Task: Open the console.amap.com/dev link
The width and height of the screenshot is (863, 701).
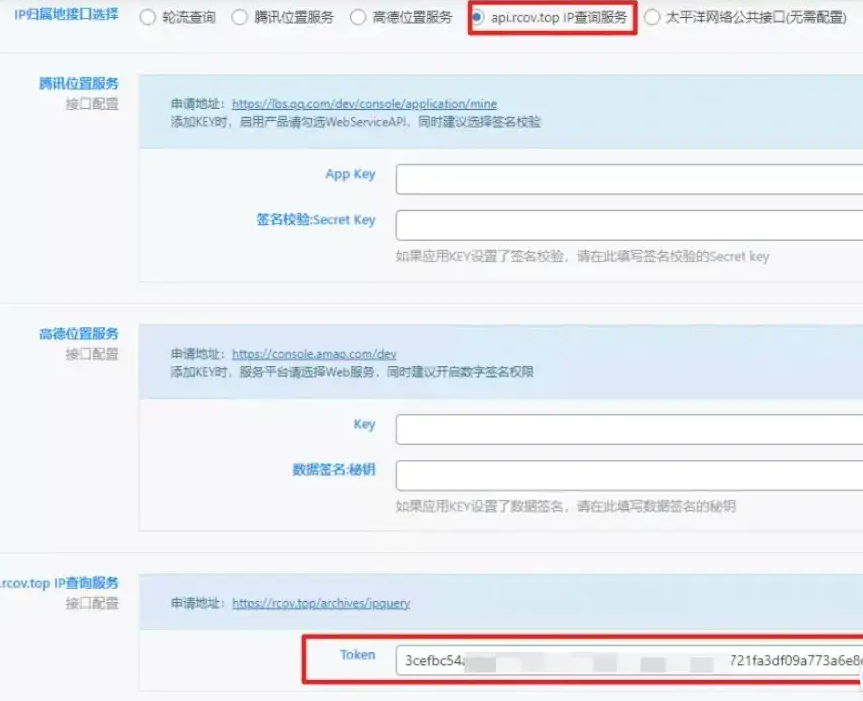Action: [314, 354]
